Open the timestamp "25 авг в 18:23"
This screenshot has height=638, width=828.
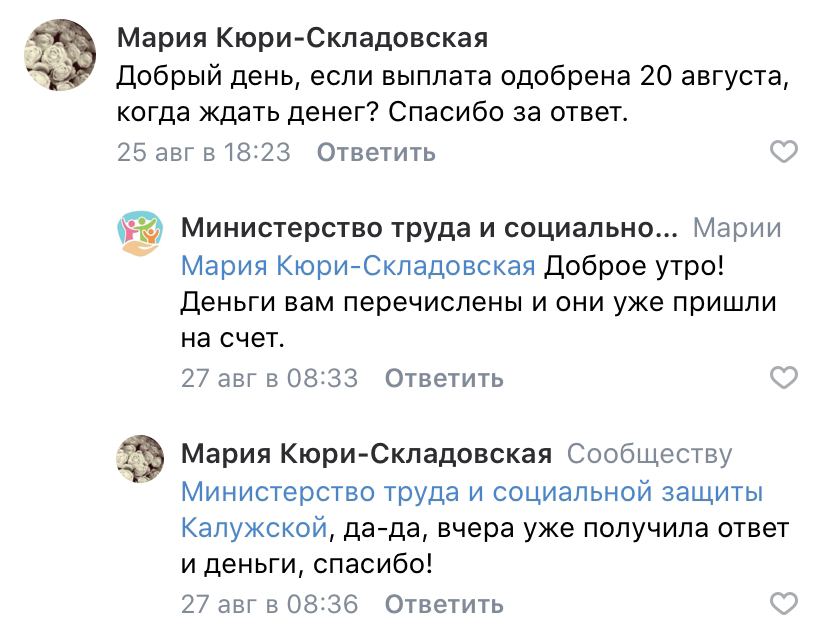pyautogui.click(x=204, y=152)
